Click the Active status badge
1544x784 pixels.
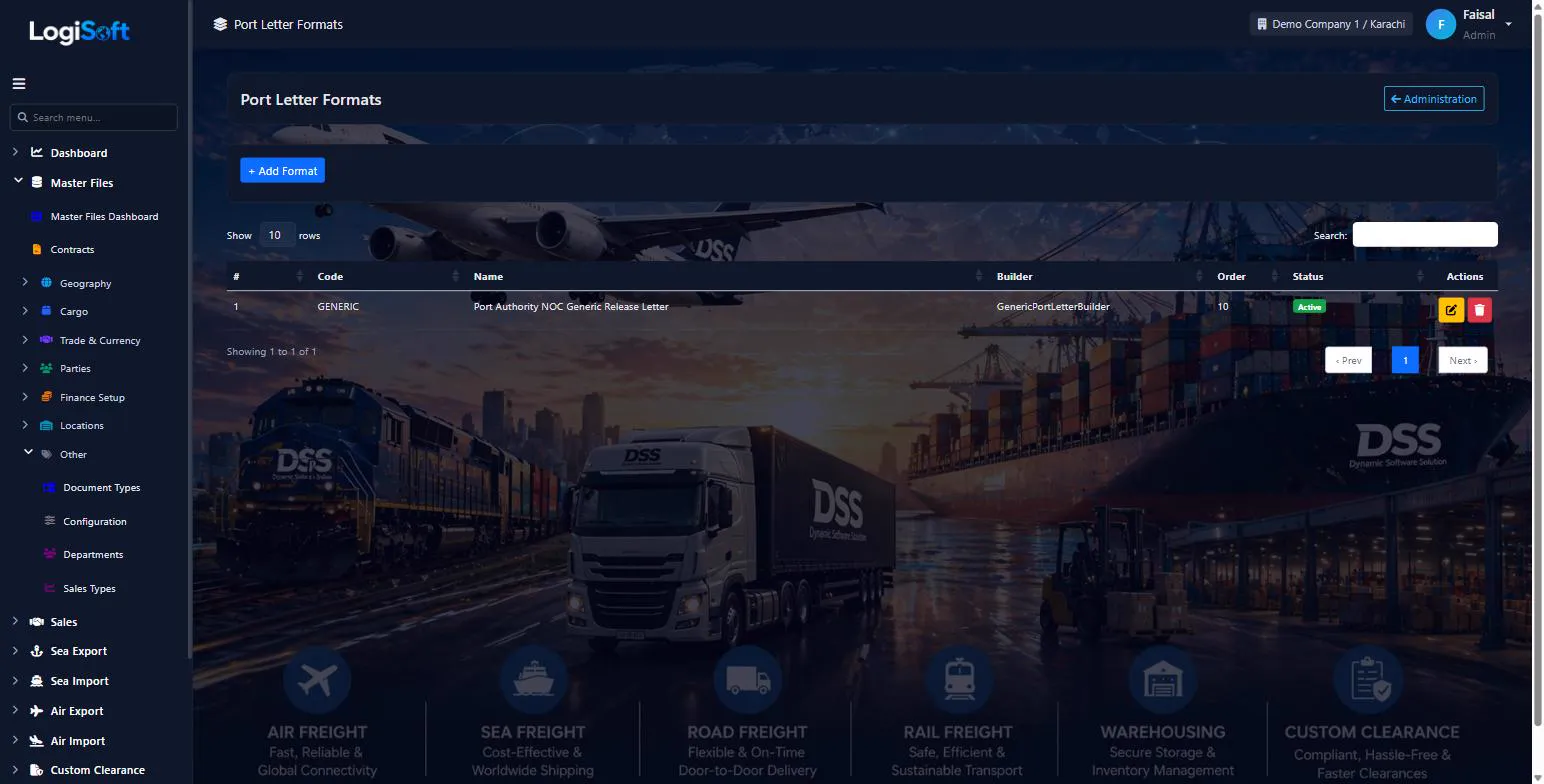coord(1309,307)
